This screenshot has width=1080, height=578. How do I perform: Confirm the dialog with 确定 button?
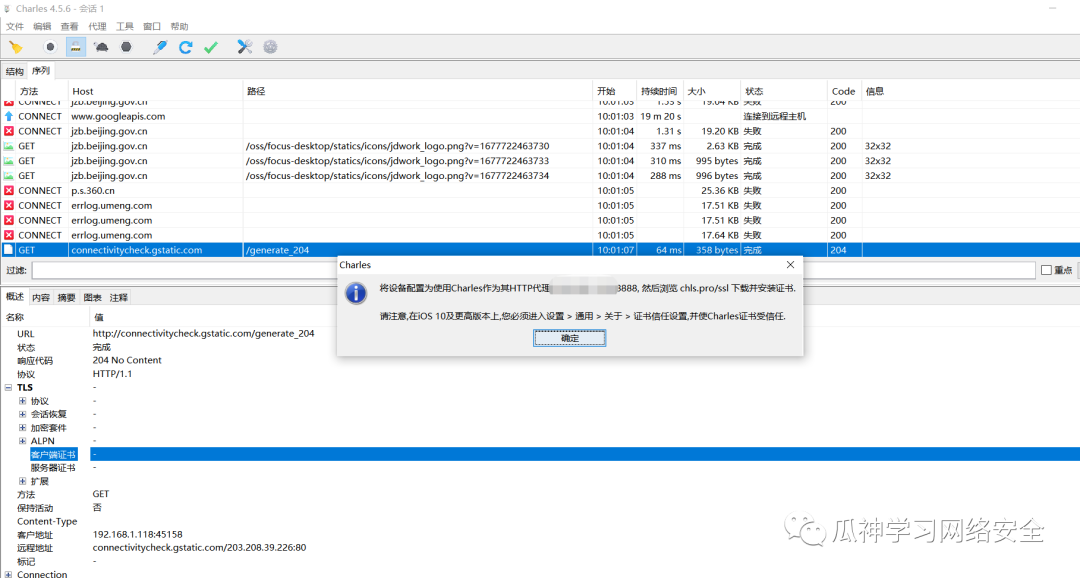(570, 338)
